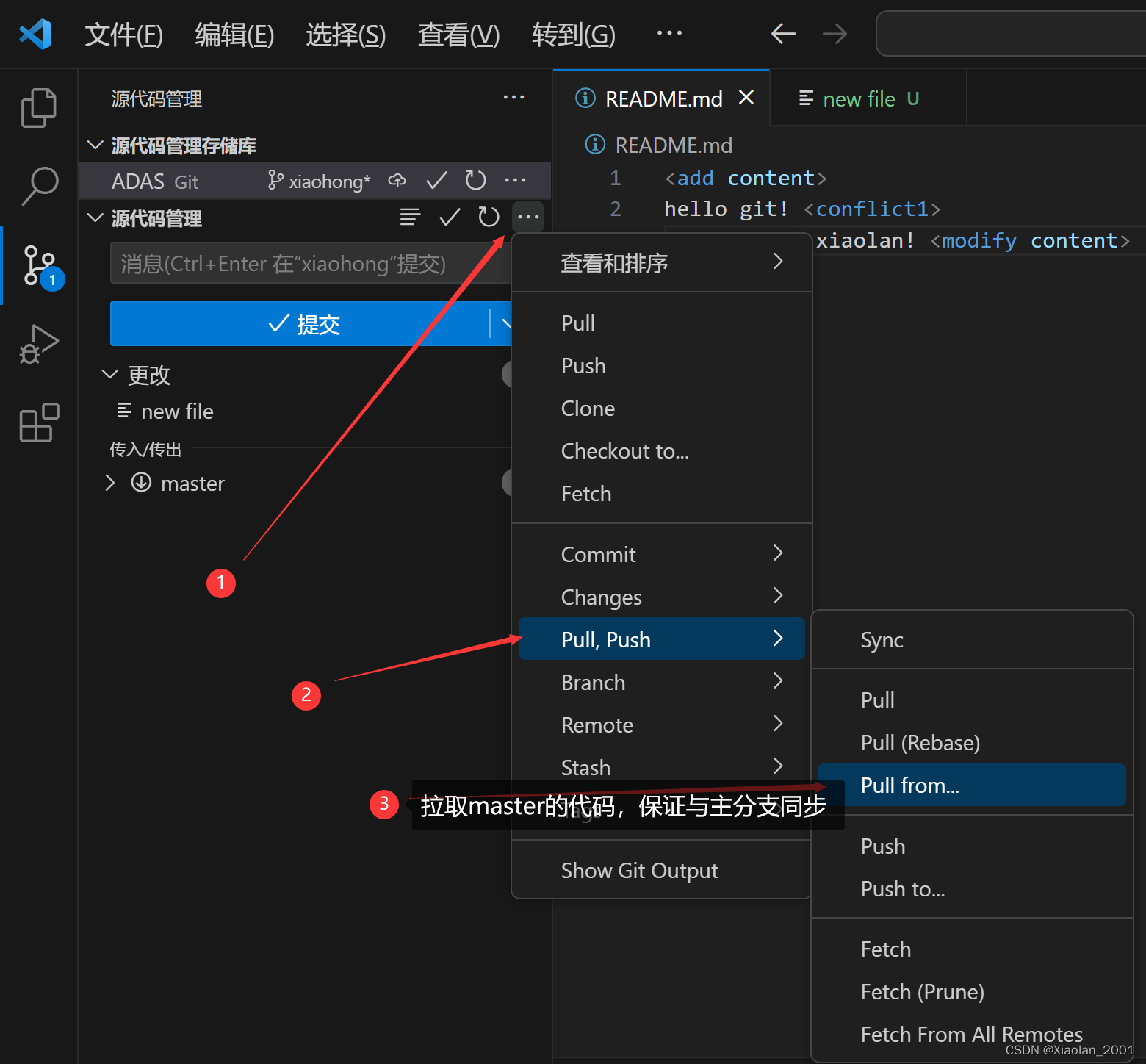The height and width of the screenshot is (1064, 1146).
Task: Open the Extensions view
Action: (39, 423)
